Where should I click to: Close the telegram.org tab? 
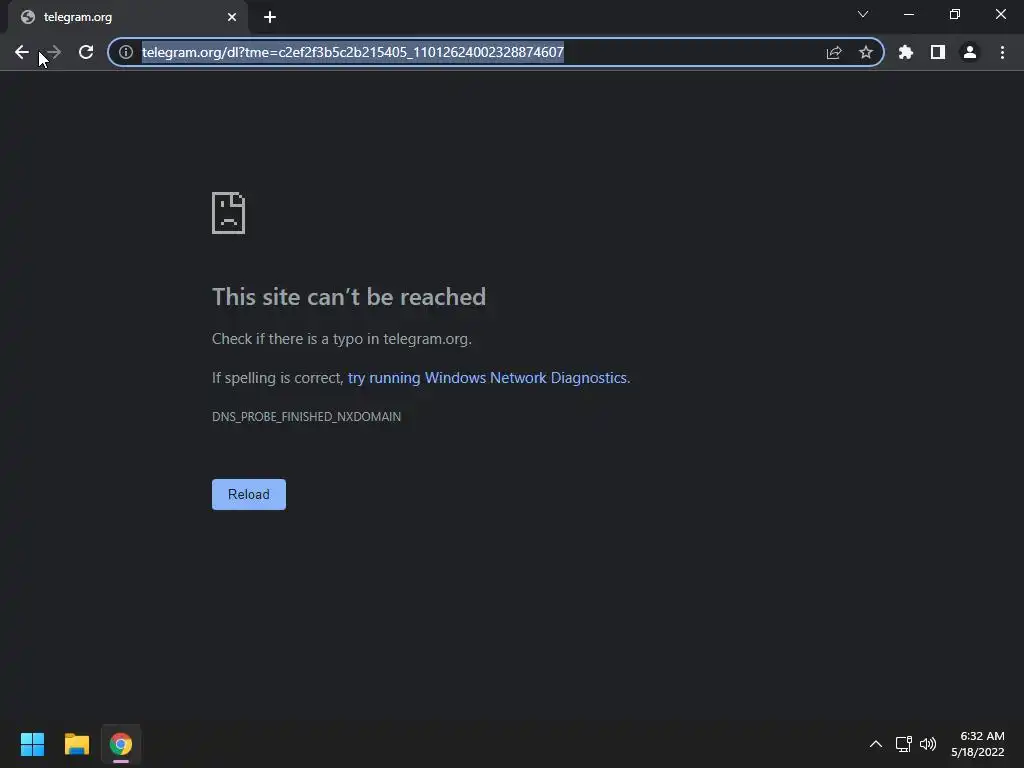pyautogui.click(x=232, y=17)
